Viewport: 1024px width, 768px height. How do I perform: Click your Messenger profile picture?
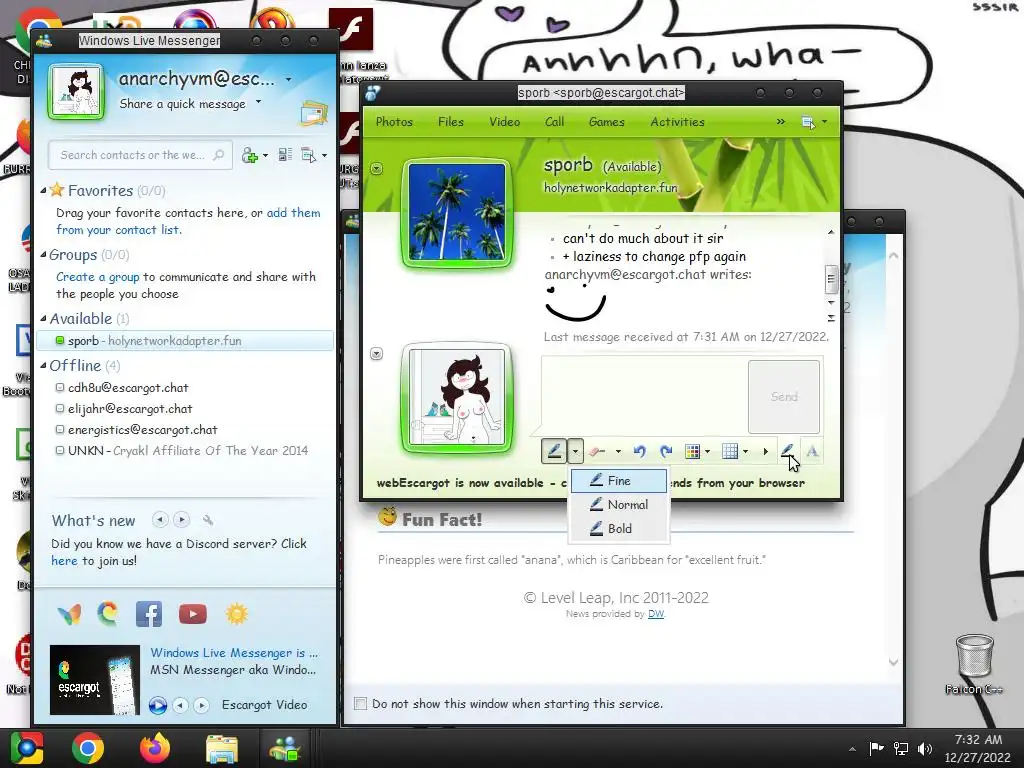[76, 92]
